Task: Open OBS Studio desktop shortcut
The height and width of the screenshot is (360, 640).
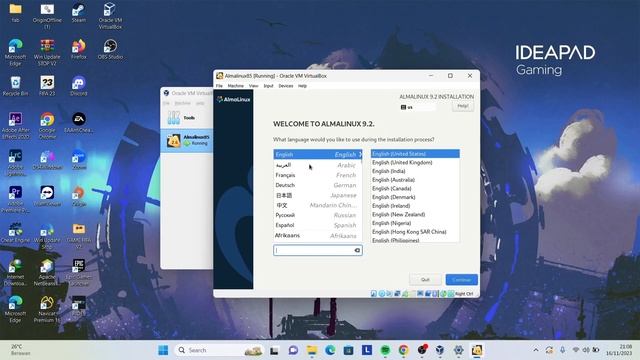Action: coord(110,49)
